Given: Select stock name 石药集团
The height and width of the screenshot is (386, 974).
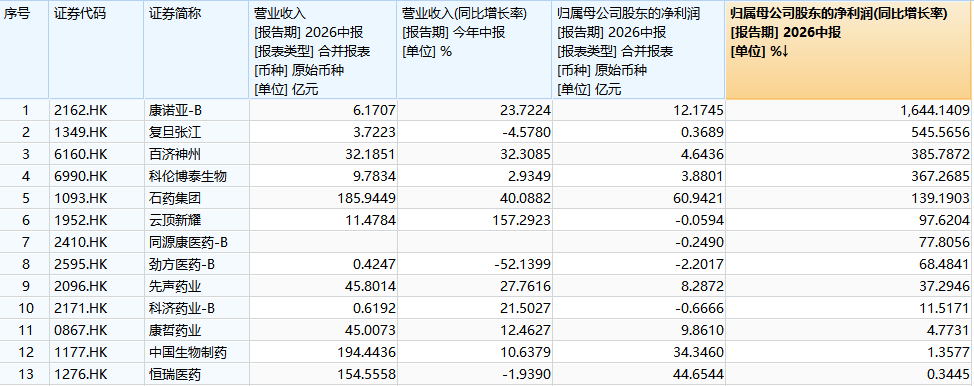Looking at the screenshot, I should (175, 199).
